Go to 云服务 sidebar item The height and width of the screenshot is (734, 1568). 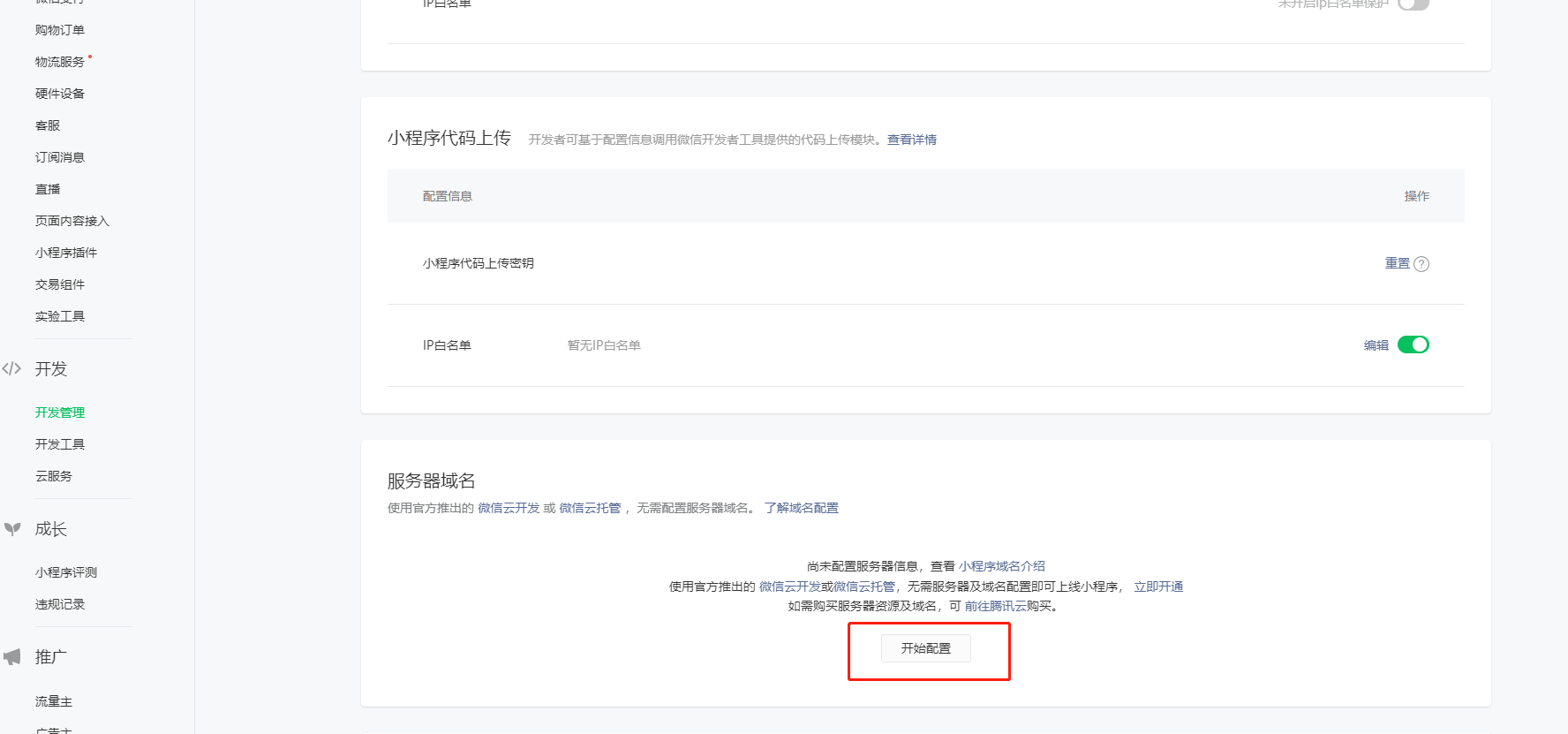(54, 476)
